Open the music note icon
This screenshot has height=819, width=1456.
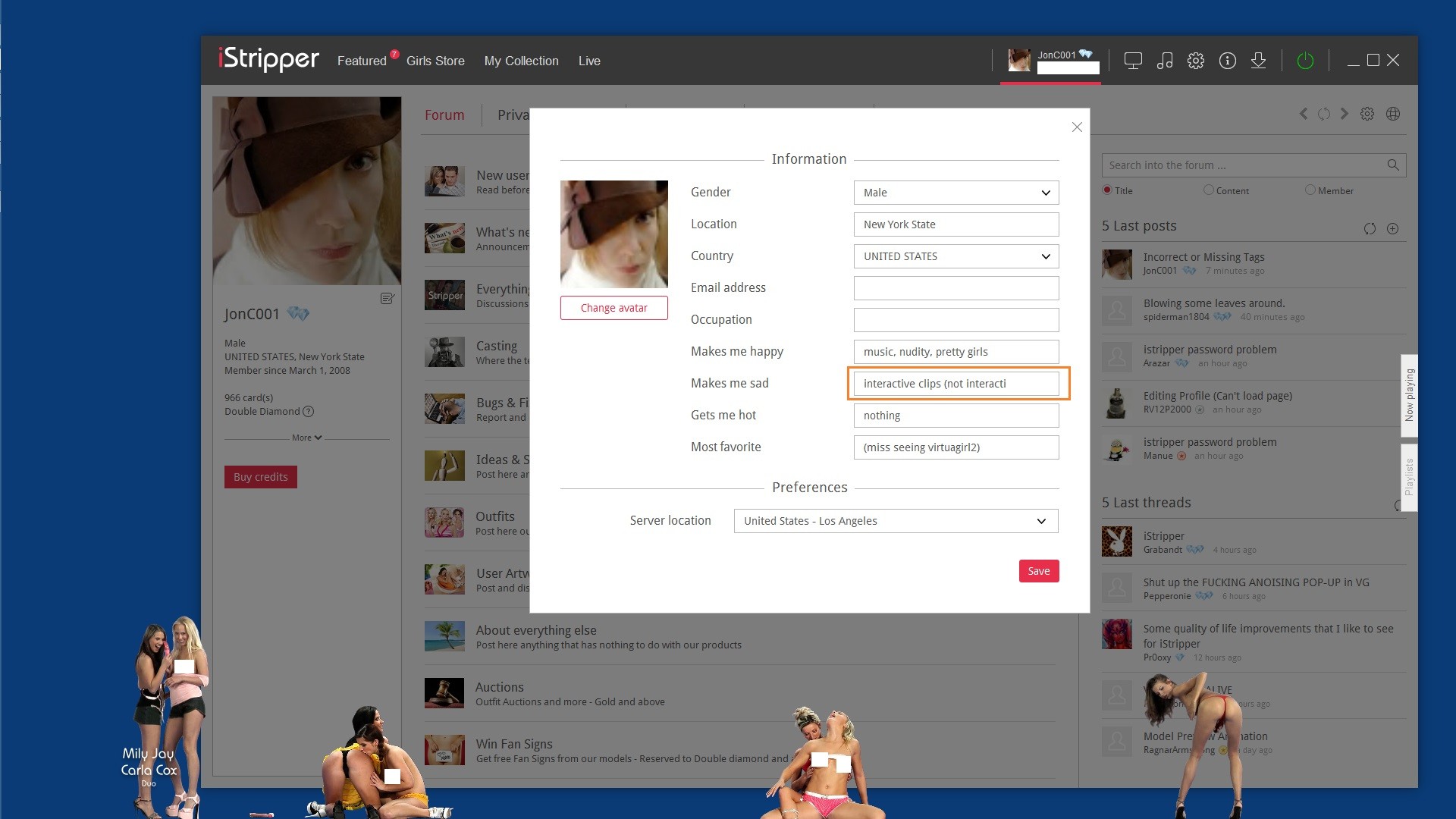(1165, 61)
